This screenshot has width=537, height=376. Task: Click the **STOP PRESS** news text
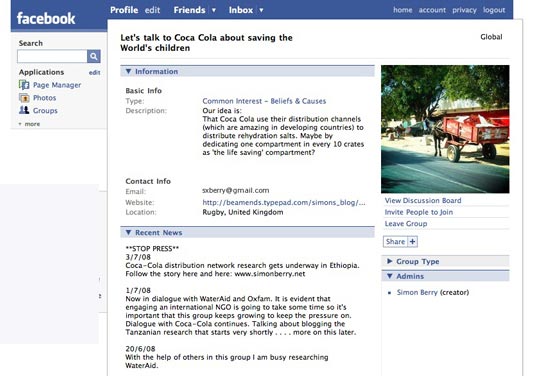click(x=152, y=249)
